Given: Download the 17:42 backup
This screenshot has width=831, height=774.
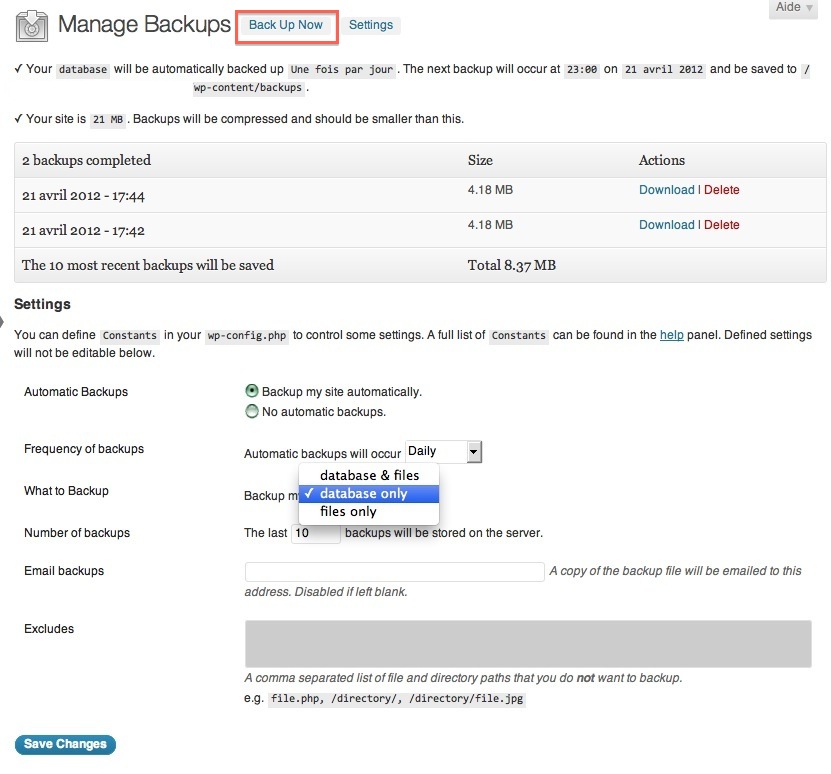Looking at the screenshot, I should point(666,225).
